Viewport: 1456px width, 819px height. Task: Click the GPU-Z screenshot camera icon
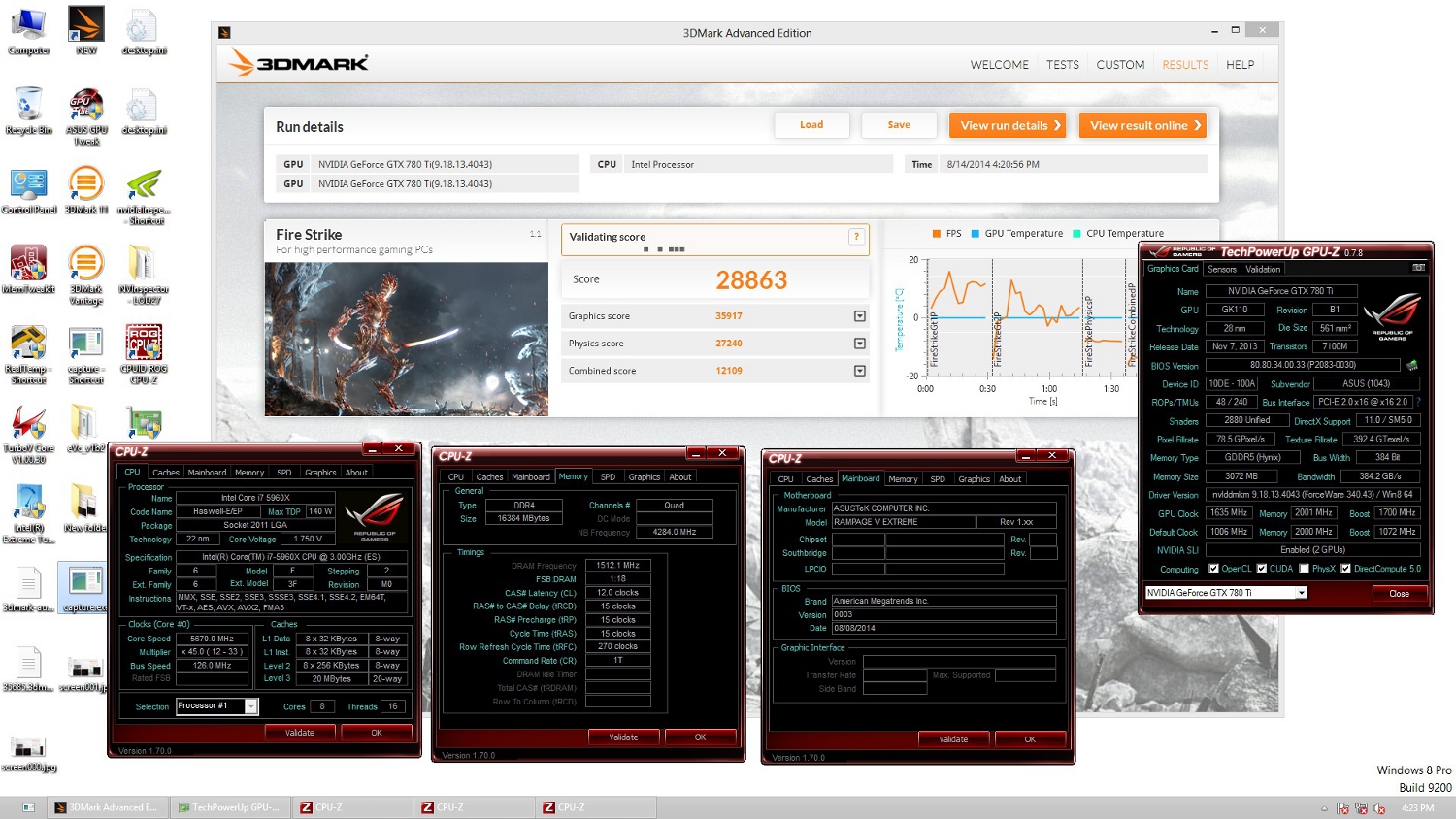coord(1418,268)
